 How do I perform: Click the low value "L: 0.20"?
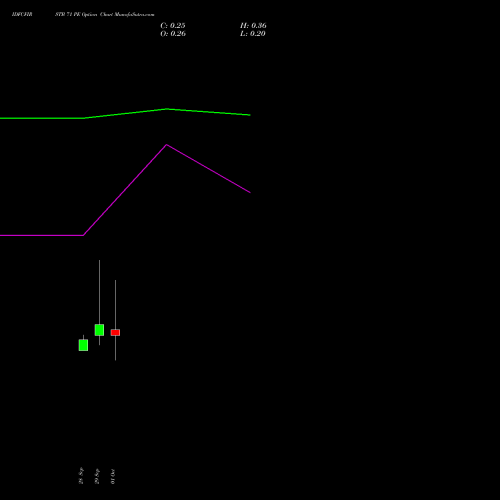coord(253,34)
